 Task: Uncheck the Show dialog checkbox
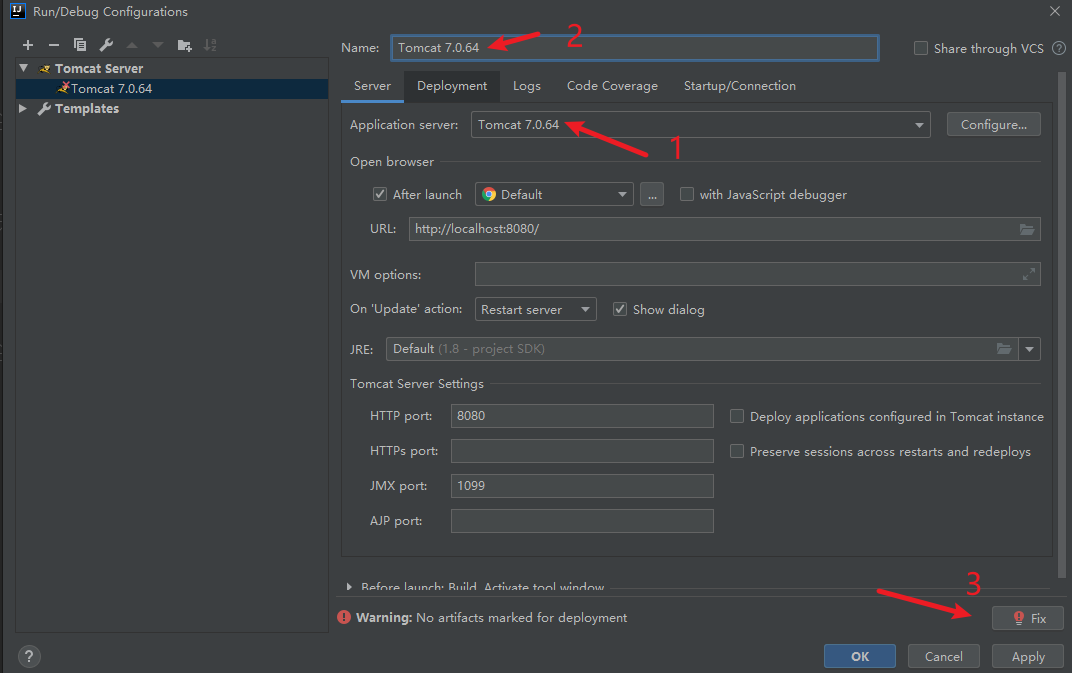pos(620,309)
